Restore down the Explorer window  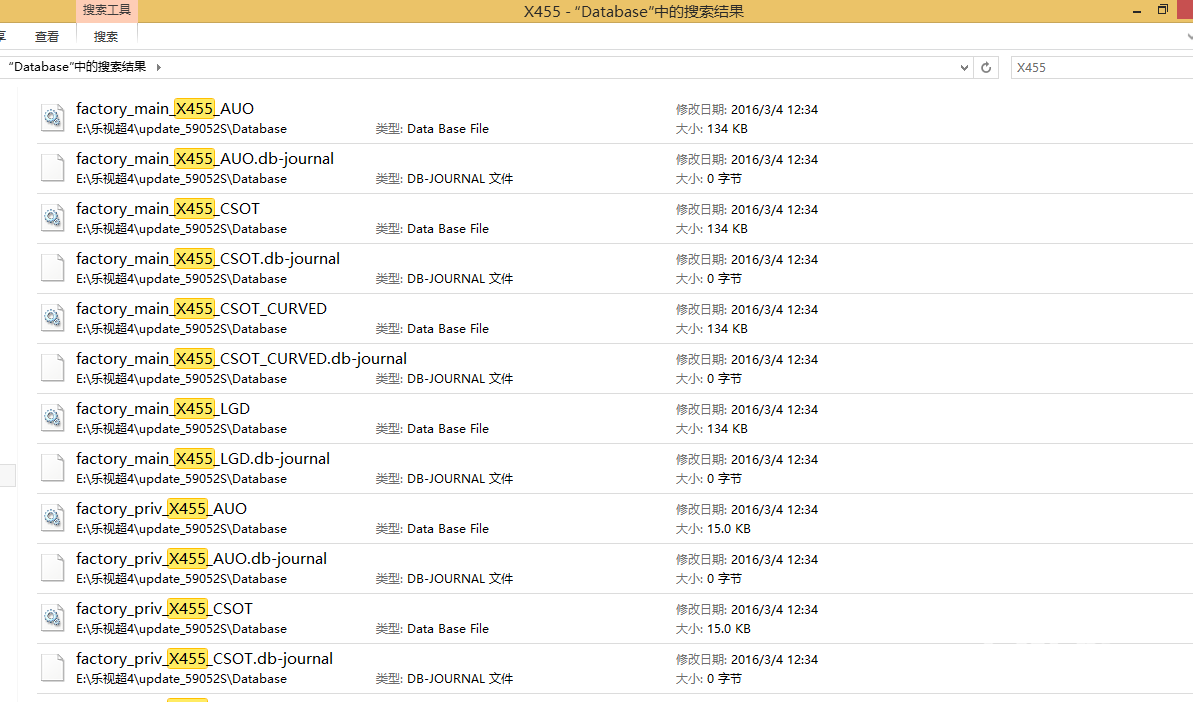point(1163,10)
